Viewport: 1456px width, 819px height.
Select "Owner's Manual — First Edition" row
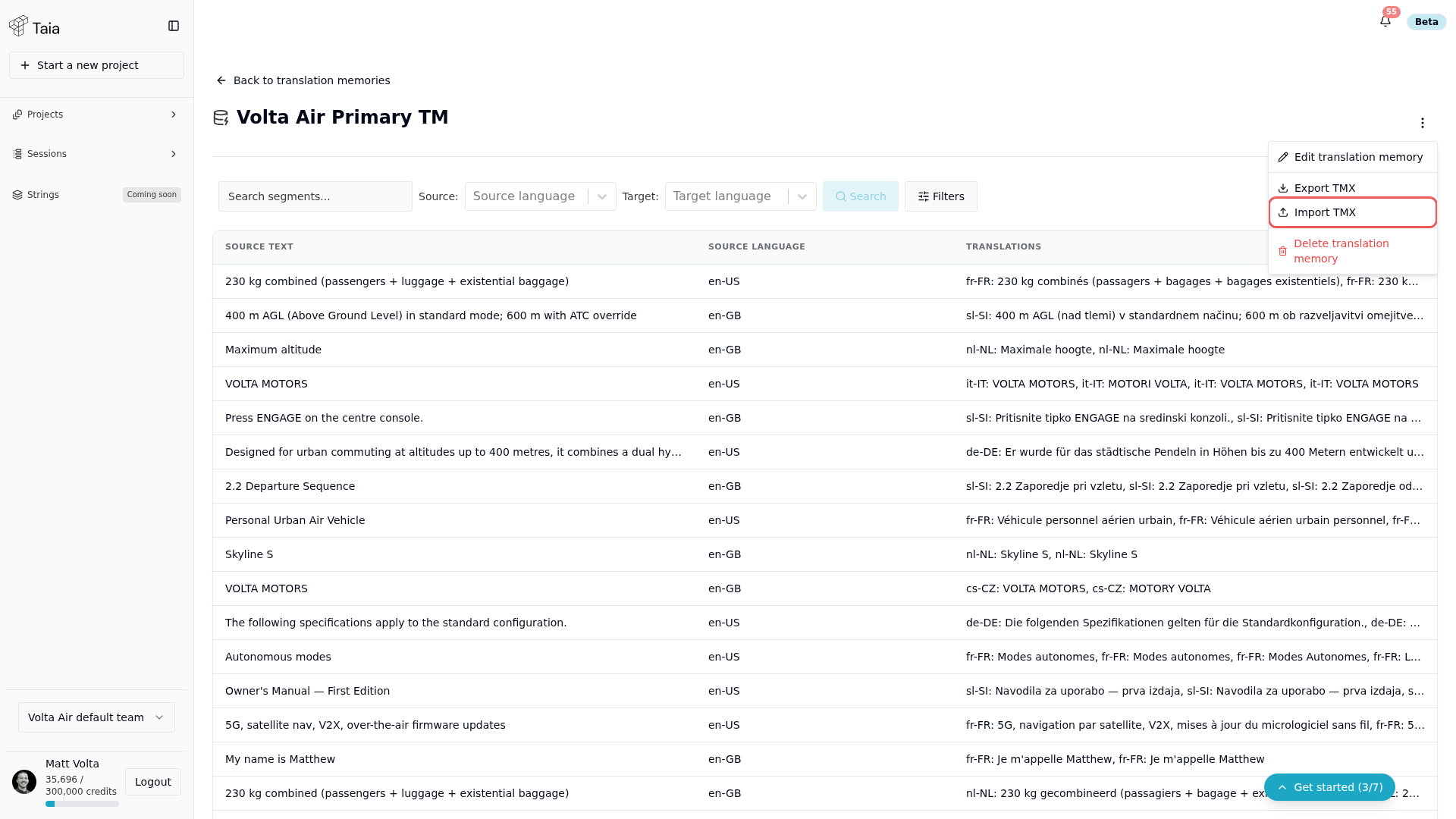pos(824,691)
